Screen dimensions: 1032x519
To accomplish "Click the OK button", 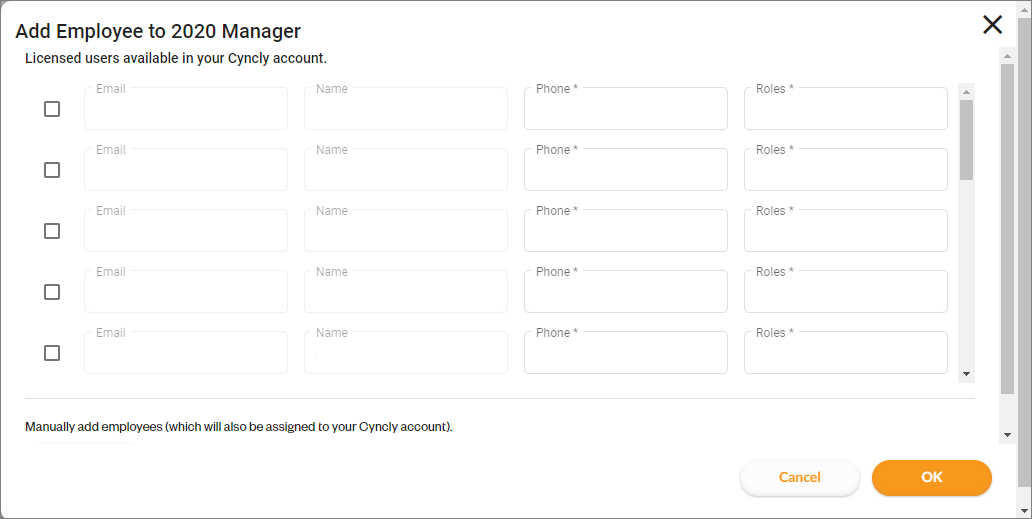I will 931,478.
